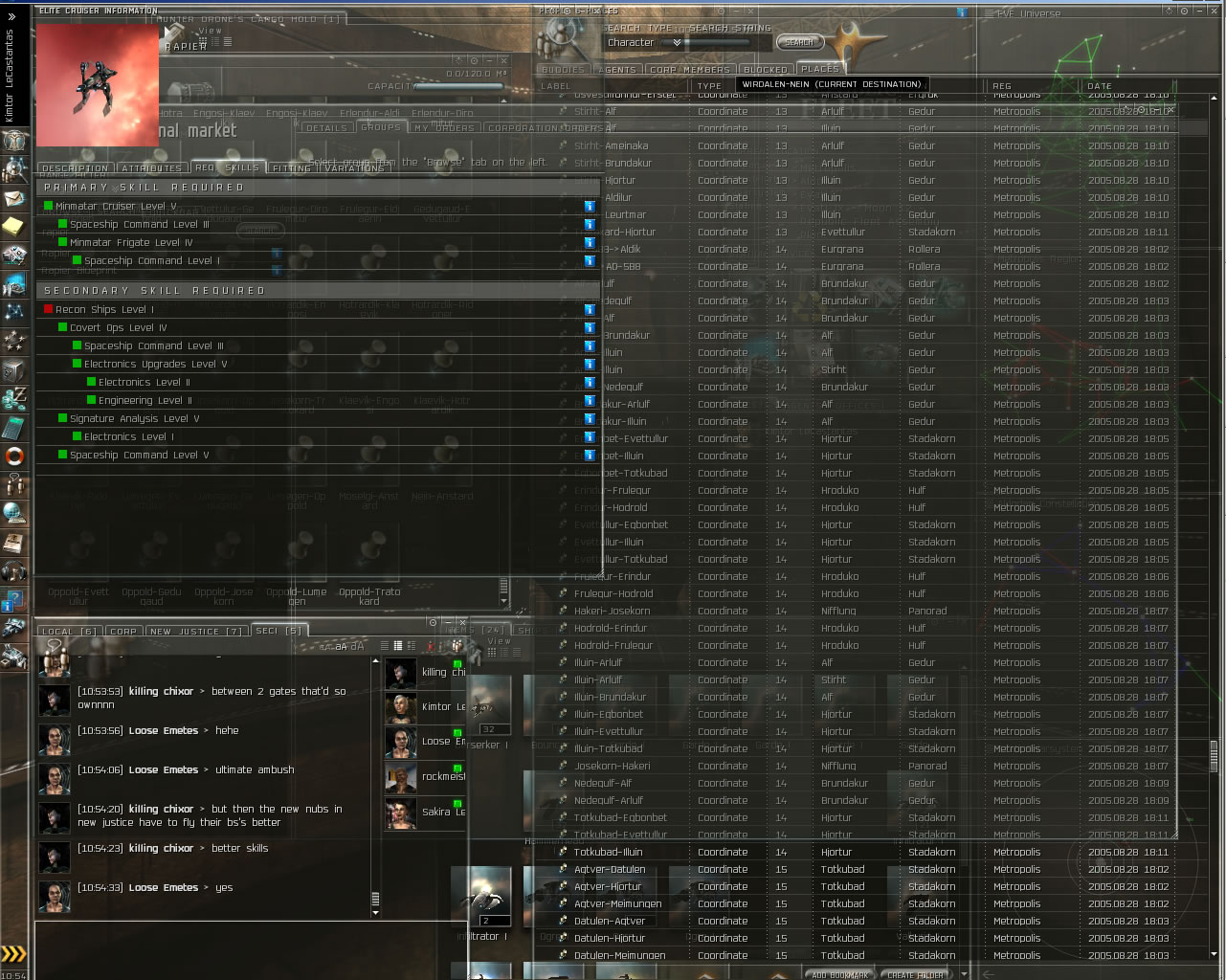Screen dimensions: 1226x980
Task: Click the Search button in People & Places
Action: pyautogui.click(x=800, y=42)
